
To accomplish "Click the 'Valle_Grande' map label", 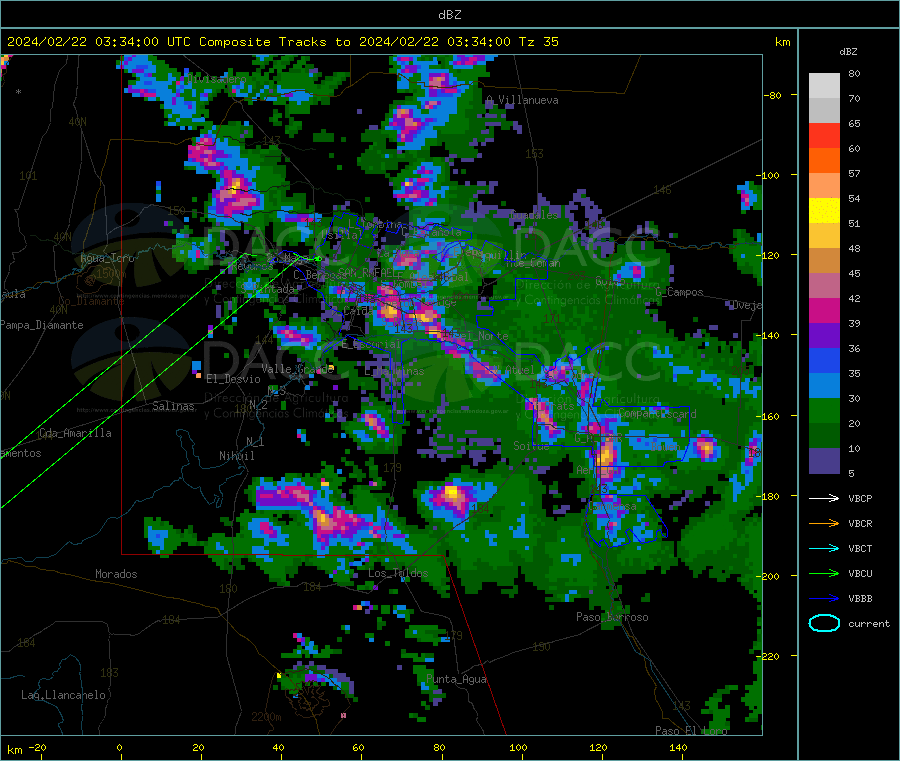I will [297, 368].
